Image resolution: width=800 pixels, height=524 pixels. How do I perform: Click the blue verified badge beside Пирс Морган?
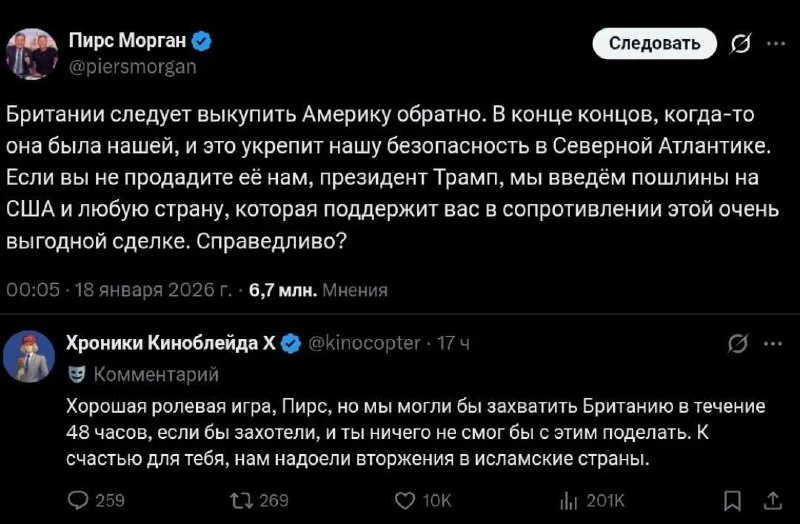(x=202, y=41)
